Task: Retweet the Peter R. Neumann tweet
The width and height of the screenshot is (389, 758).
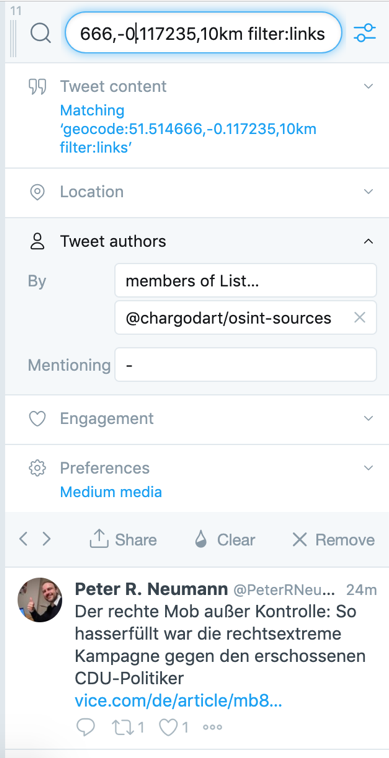Action: [x=128, y=727]
